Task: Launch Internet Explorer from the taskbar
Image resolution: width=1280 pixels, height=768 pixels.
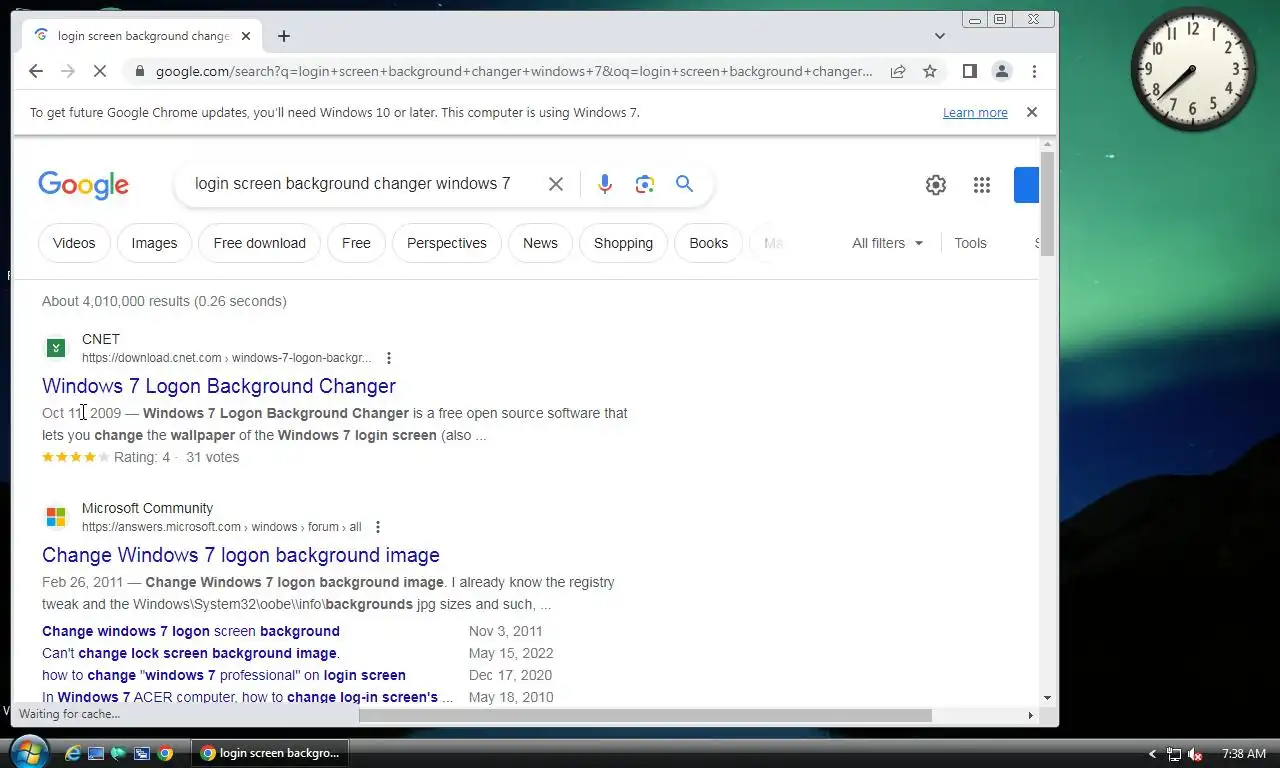Action: click(73, 754)
